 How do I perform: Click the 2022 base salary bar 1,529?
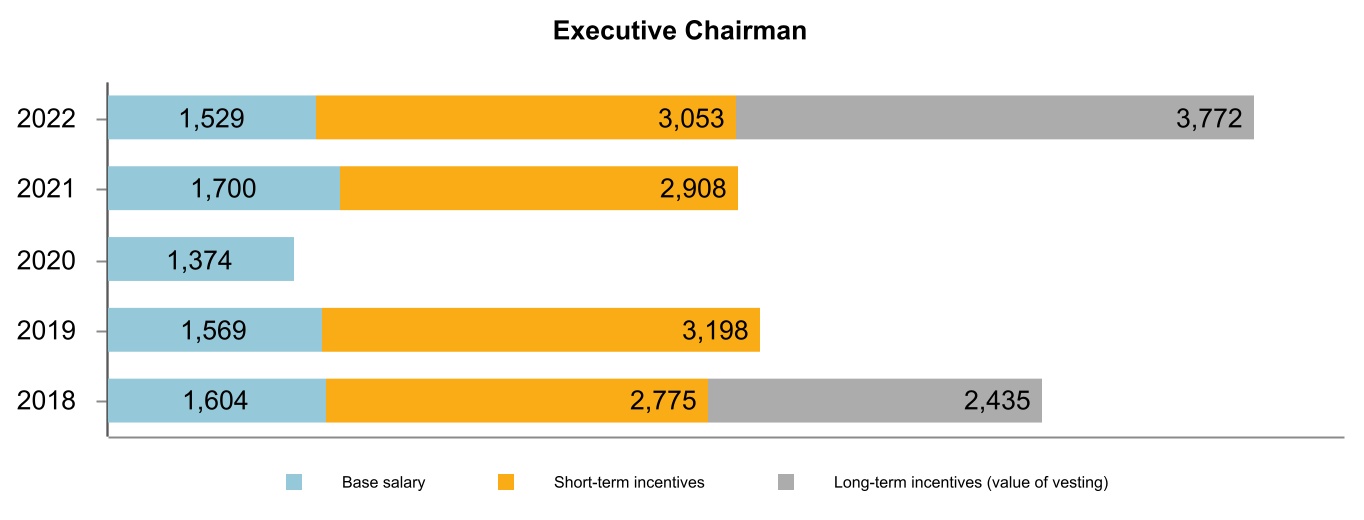click(x=212, y=118)
